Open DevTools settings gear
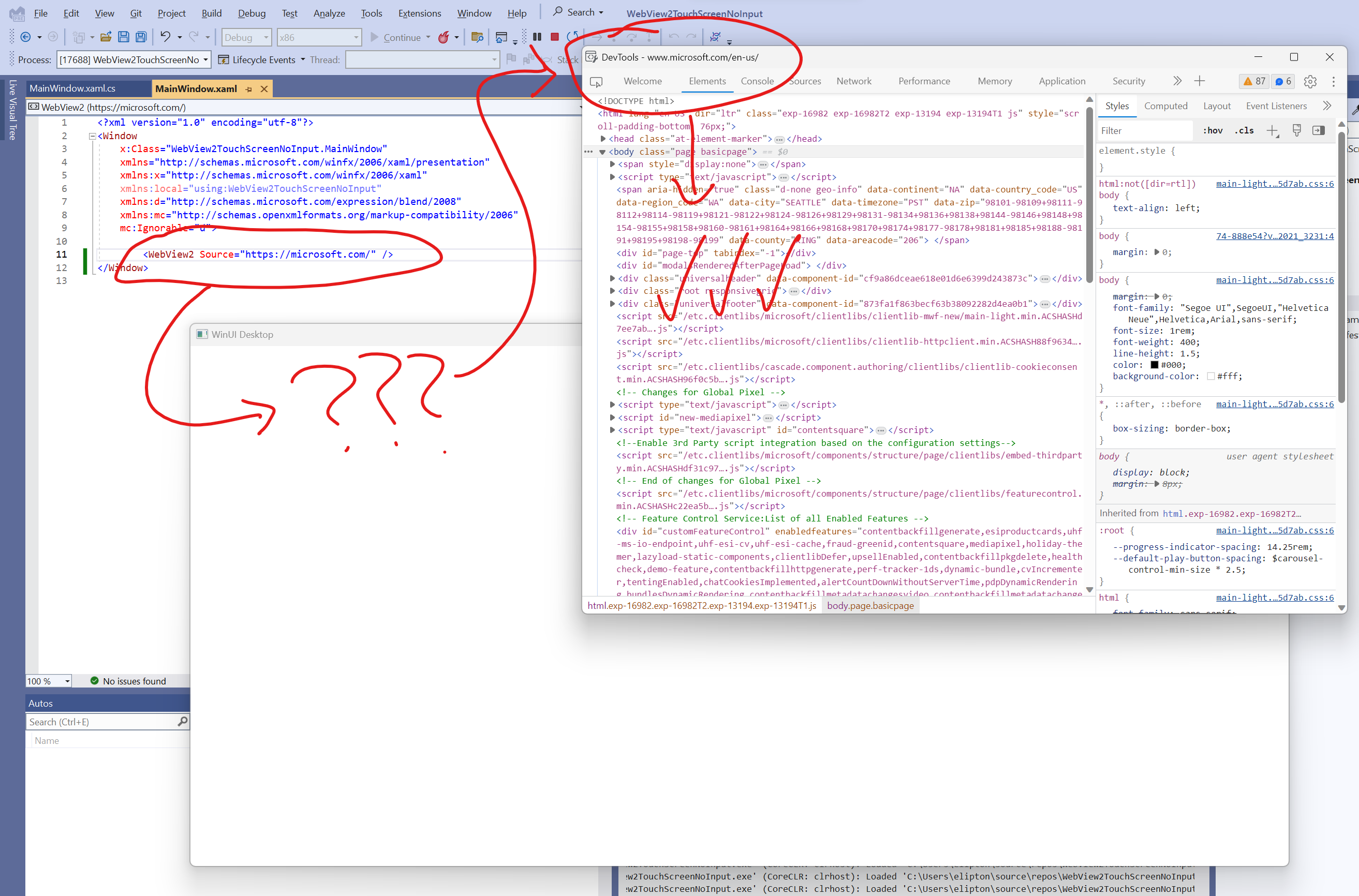Screen dimensions: 1359x896 (1310, 82)
